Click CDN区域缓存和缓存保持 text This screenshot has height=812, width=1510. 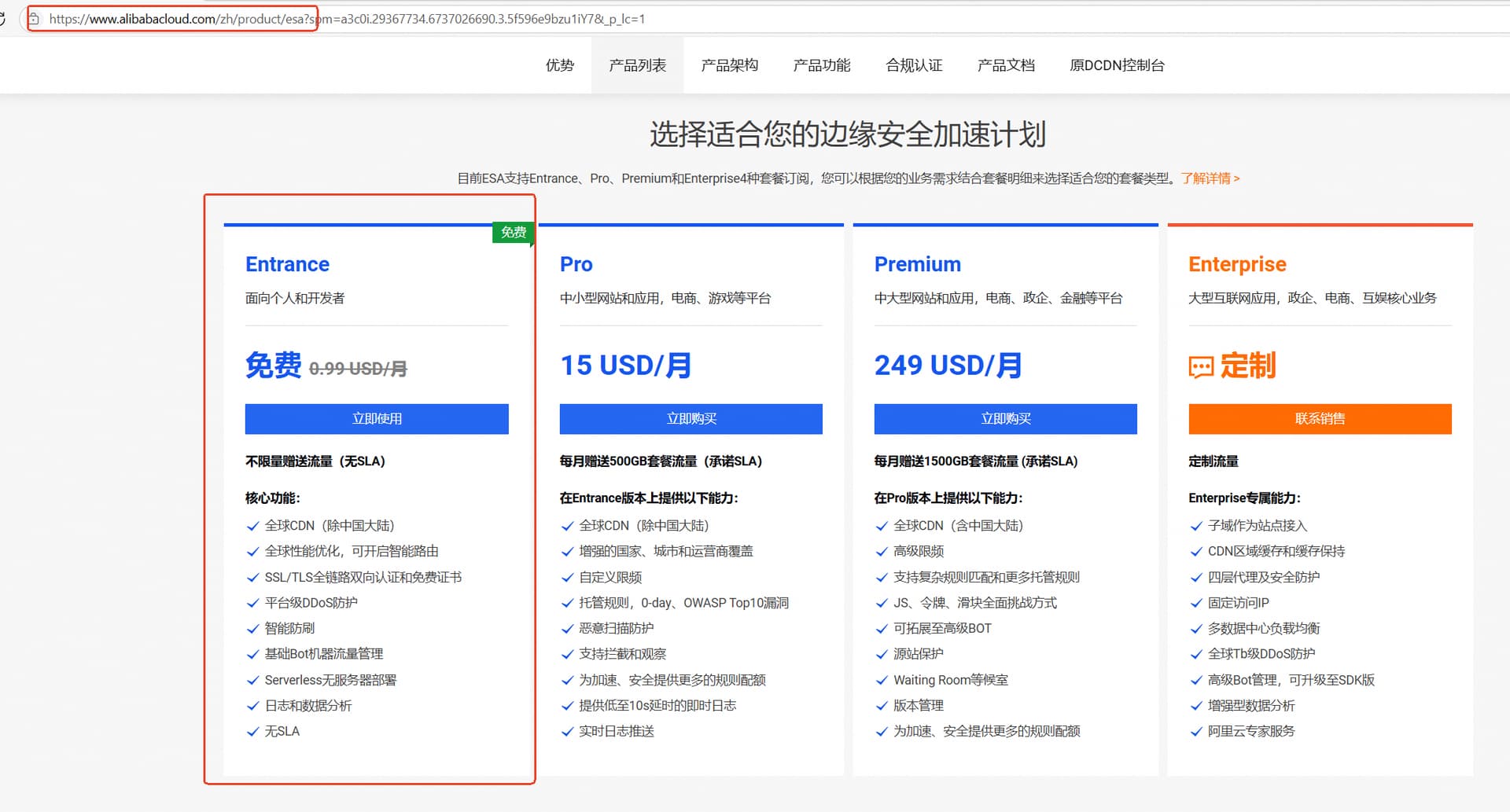[1276, 552]
